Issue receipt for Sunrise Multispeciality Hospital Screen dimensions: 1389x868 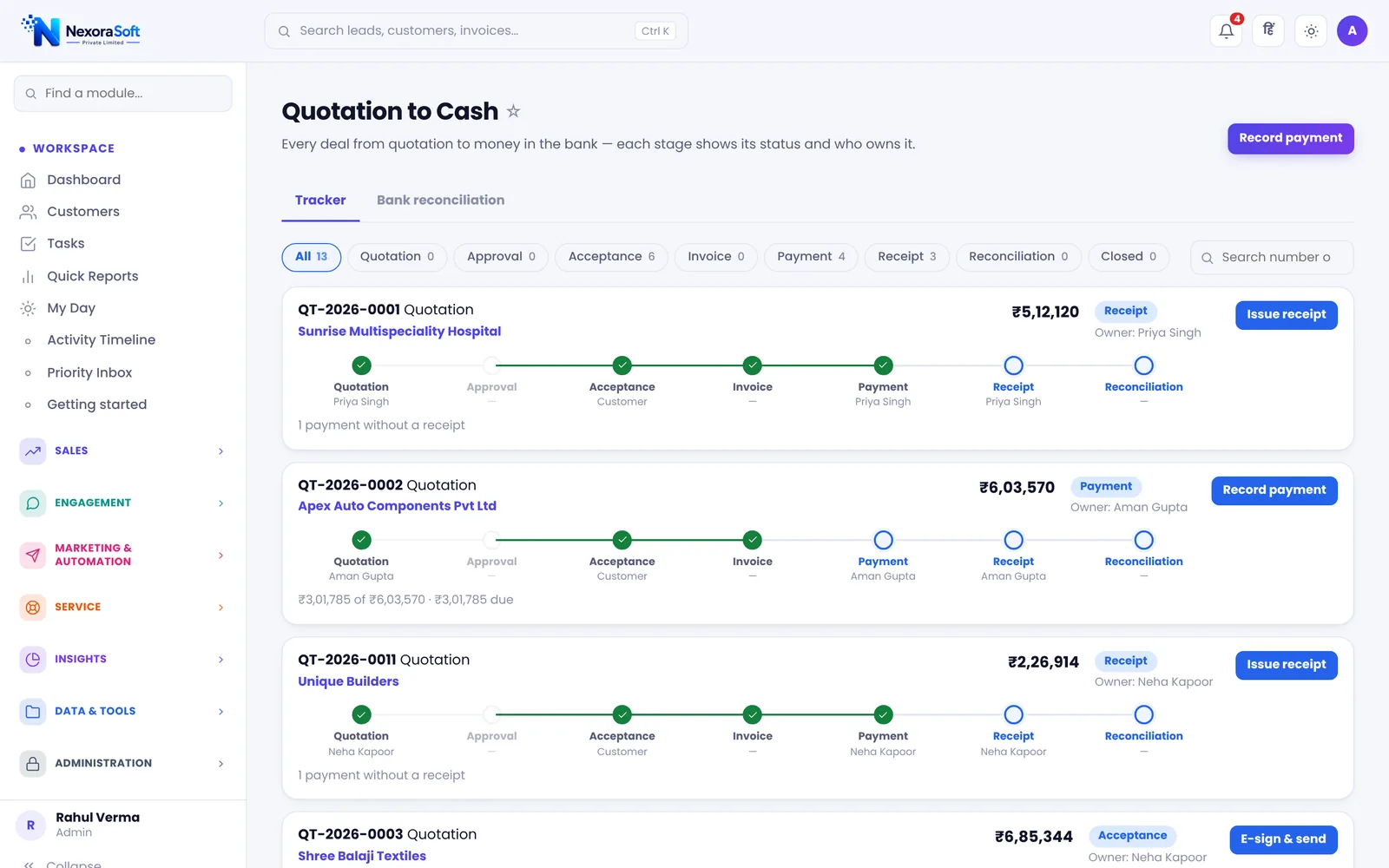(1286, 315)
